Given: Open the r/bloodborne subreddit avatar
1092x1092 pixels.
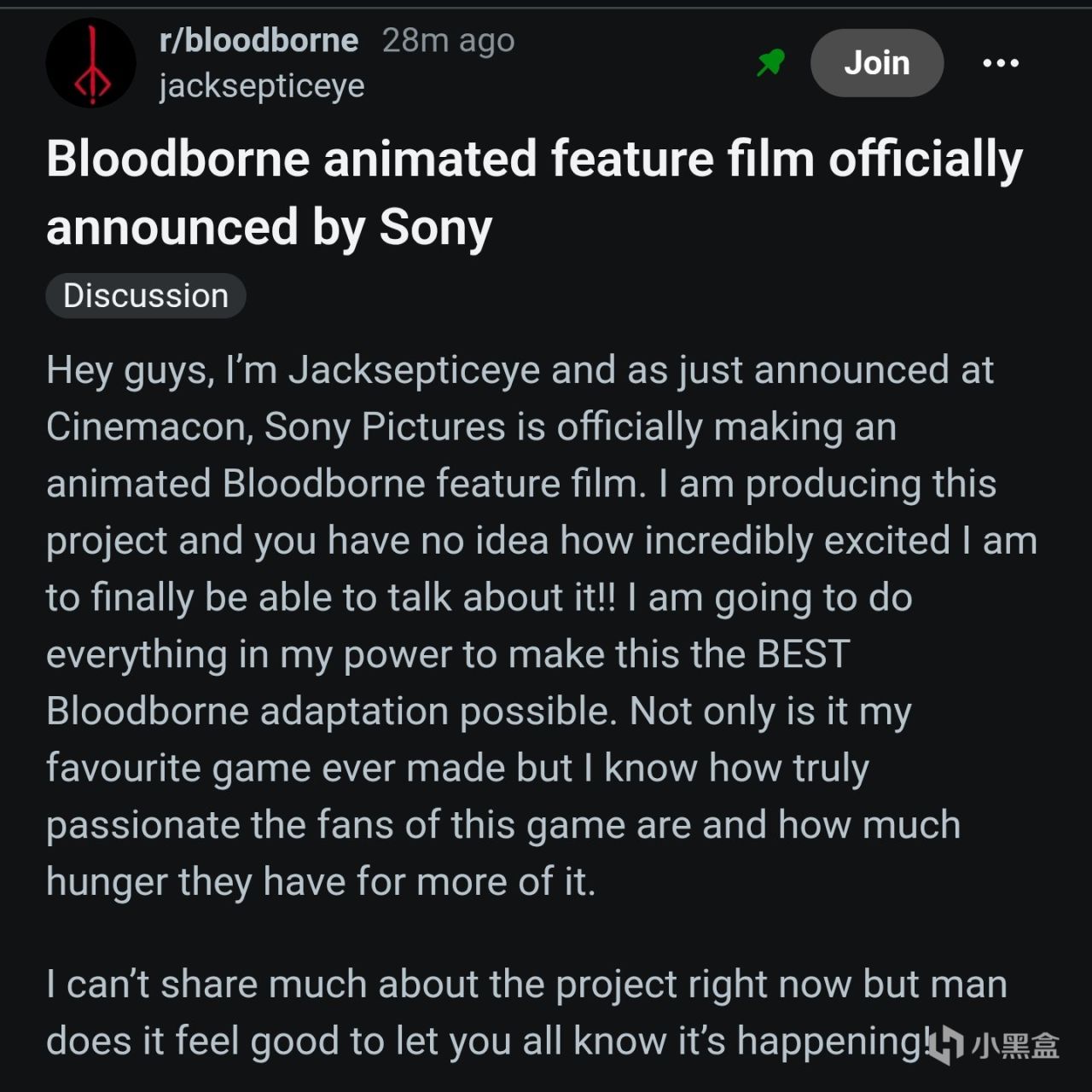Looking at the screenshot, I should point(90,63).
